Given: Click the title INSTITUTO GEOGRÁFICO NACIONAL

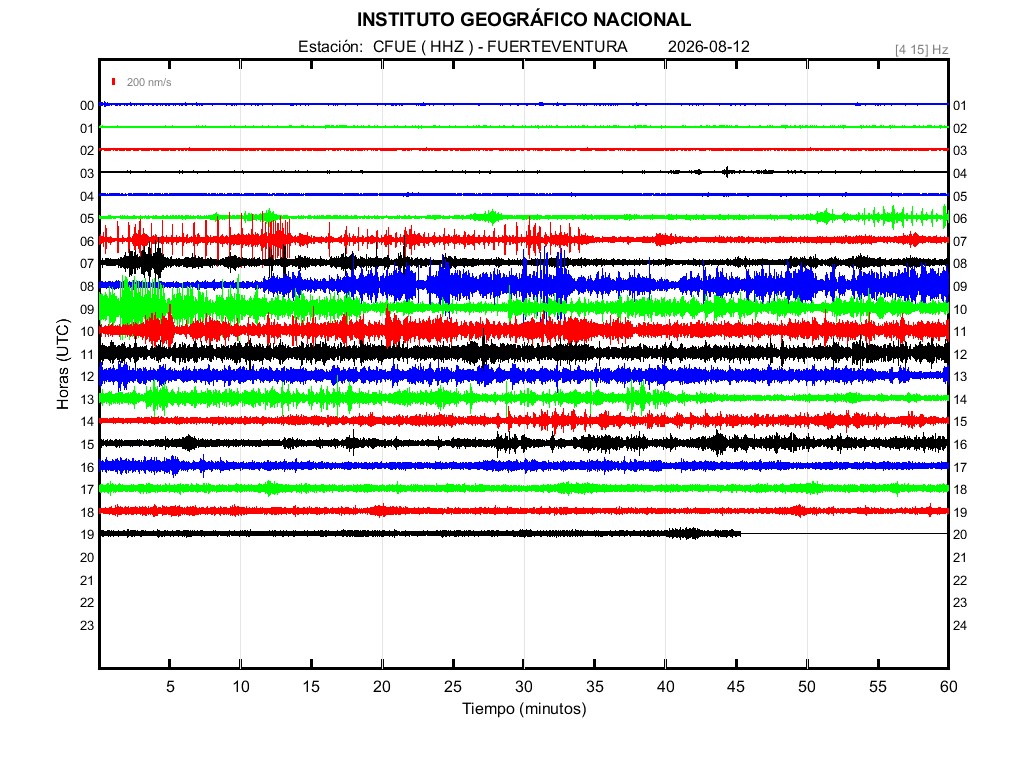Looking at the screenshot, I should (524, 20).
